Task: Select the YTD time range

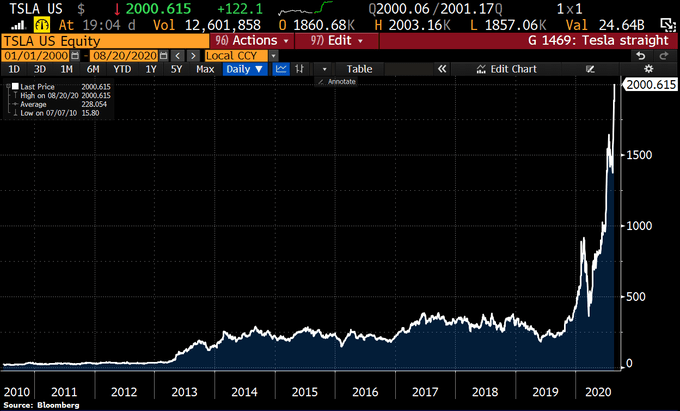Action: (x=122, y=69)
